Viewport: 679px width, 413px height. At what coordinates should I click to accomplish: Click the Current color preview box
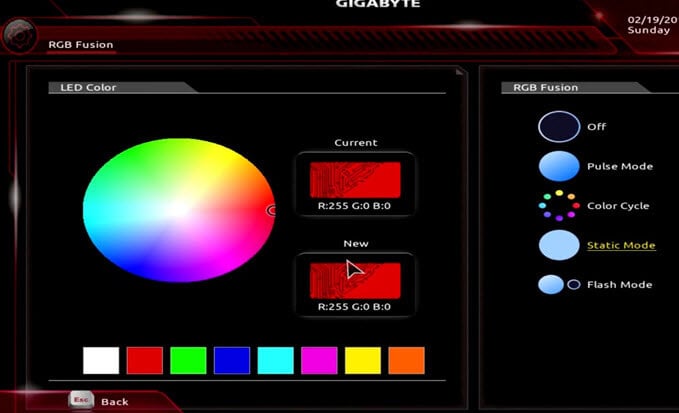pos(355,180)
